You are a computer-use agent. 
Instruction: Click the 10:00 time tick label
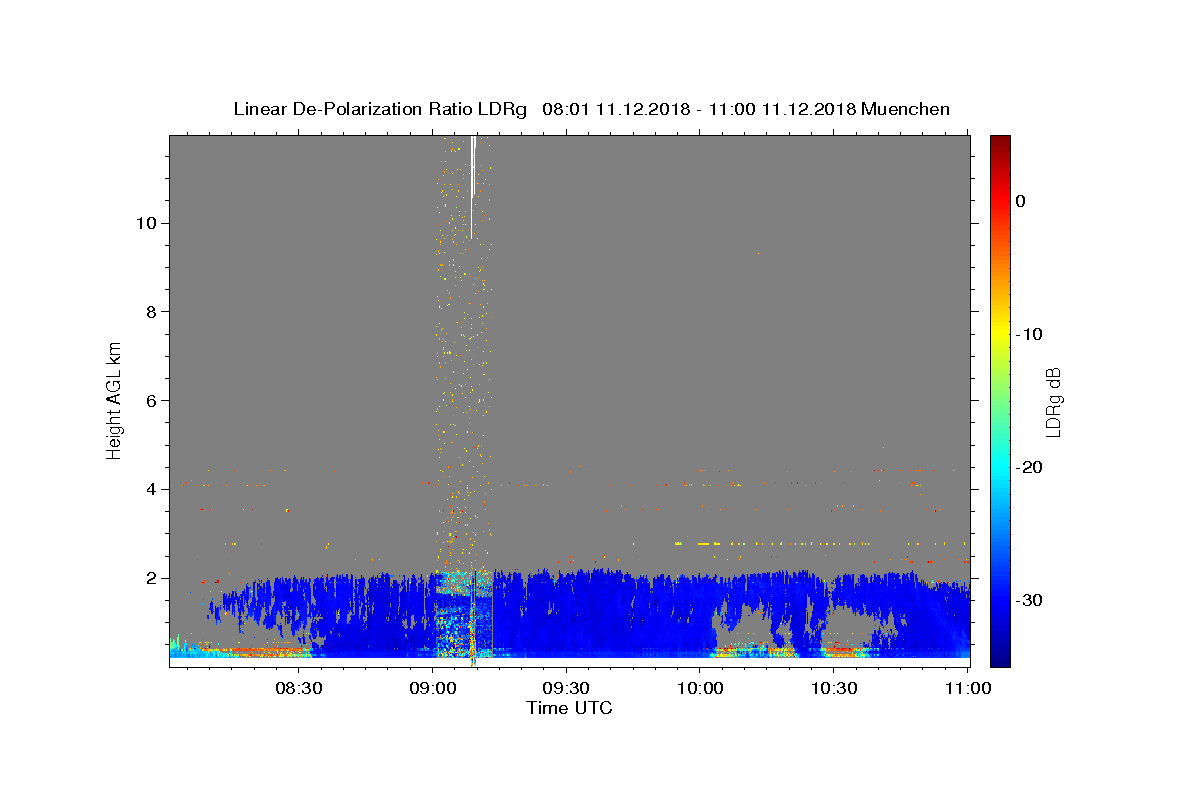701,688
